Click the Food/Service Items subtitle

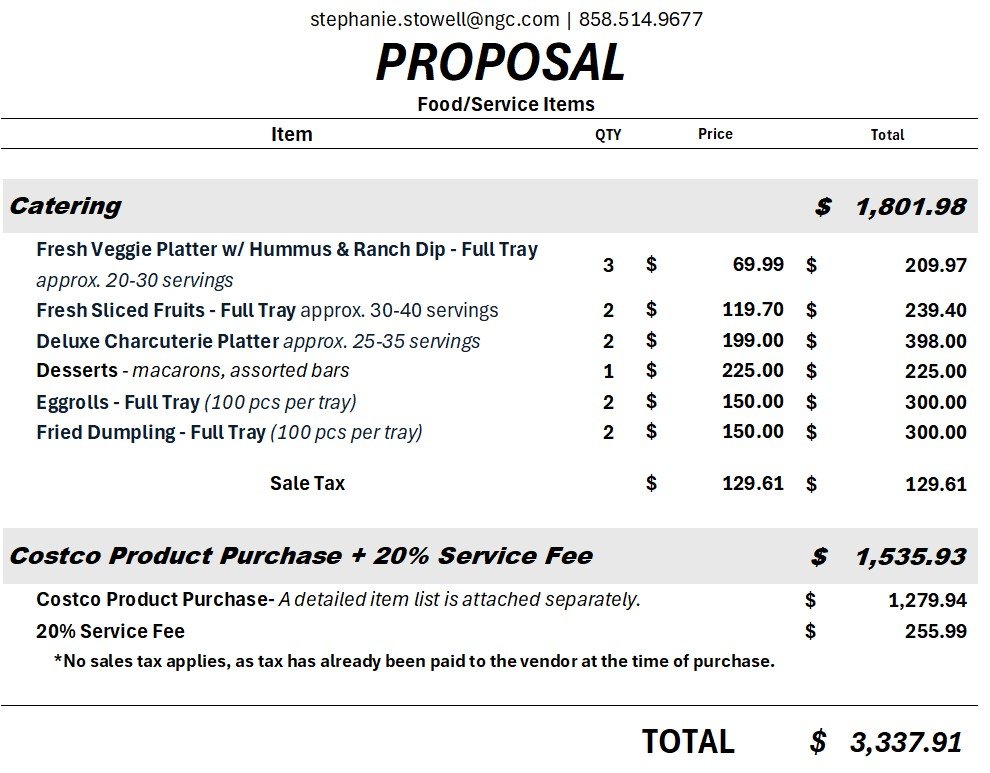pos(506,104)
